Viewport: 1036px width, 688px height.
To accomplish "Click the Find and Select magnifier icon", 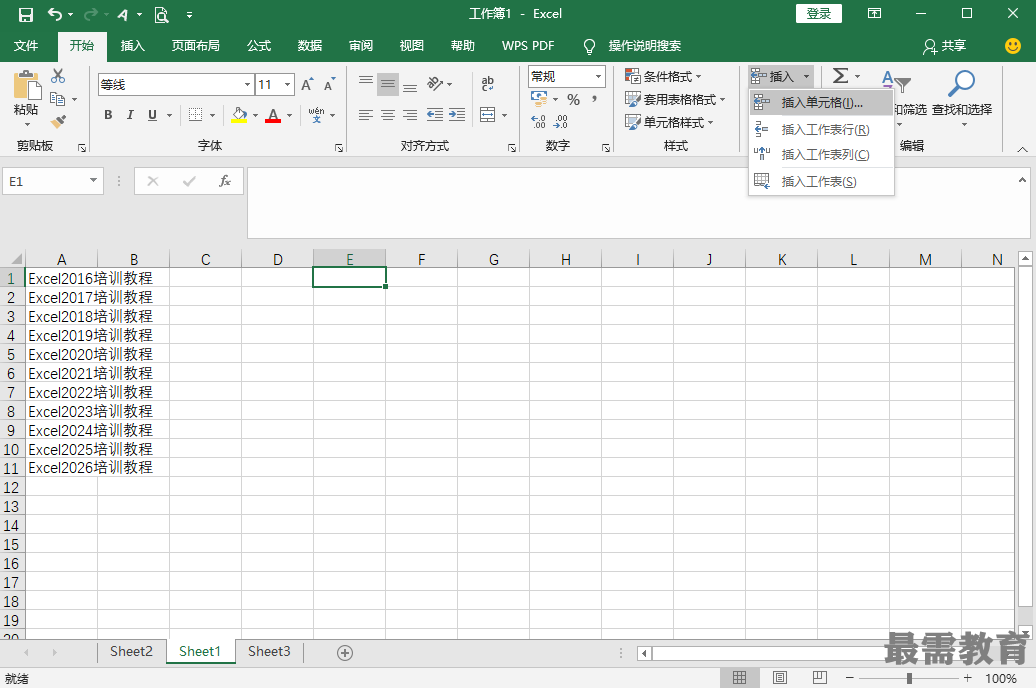I will tap(961, 84).
